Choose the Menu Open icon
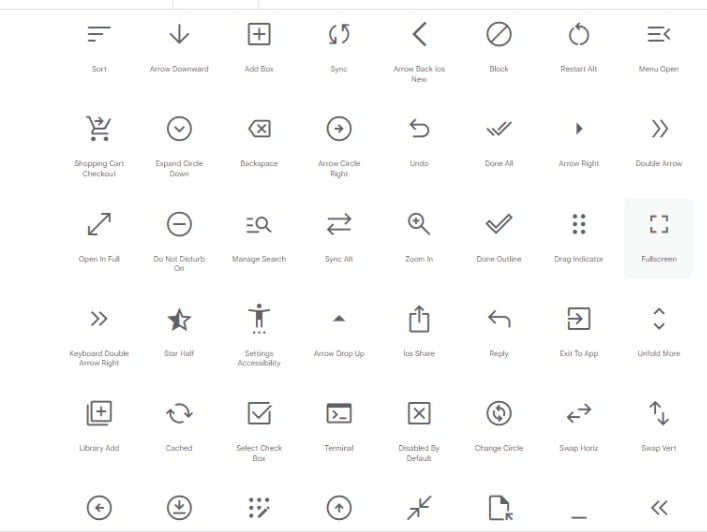The height and width of the screenshot is (532, 707). (x=659, y=34)
